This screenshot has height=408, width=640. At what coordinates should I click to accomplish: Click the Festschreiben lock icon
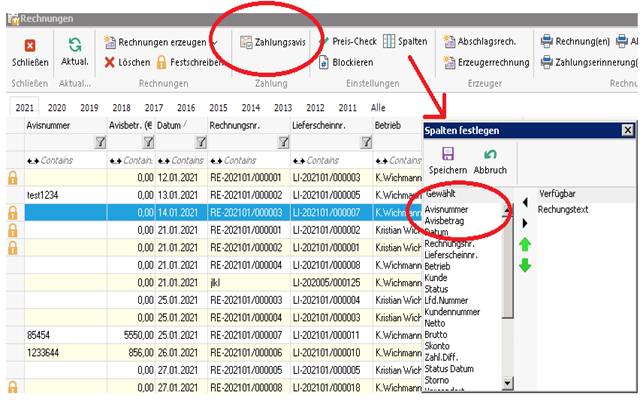(161, 62)
